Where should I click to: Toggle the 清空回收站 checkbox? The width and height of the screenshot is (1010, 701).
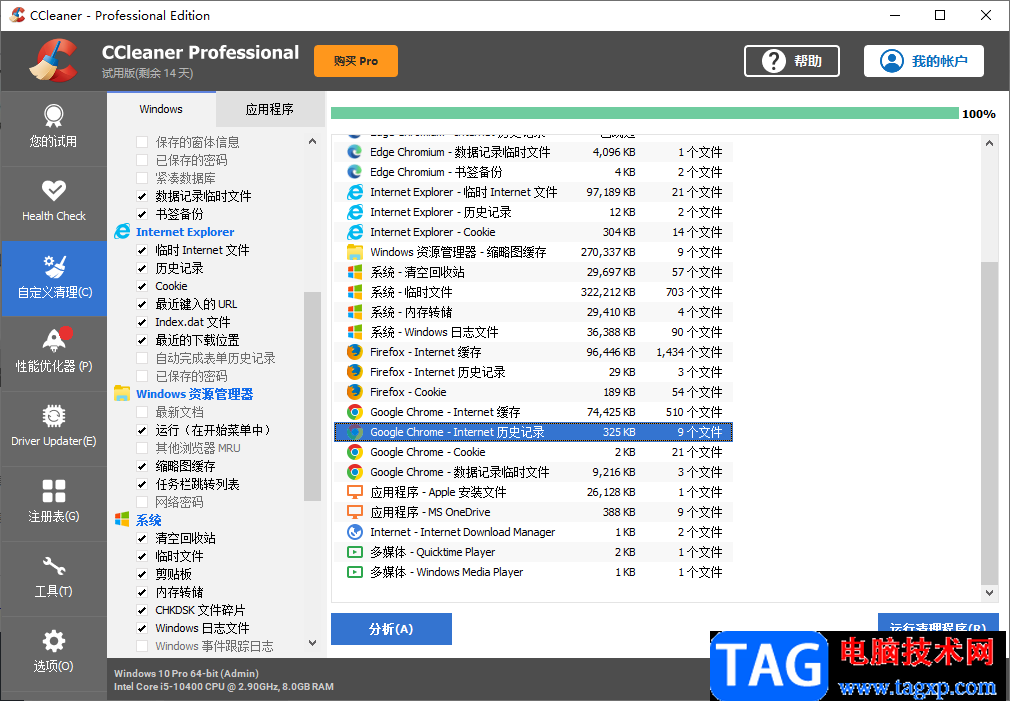(x=142, y=538)
